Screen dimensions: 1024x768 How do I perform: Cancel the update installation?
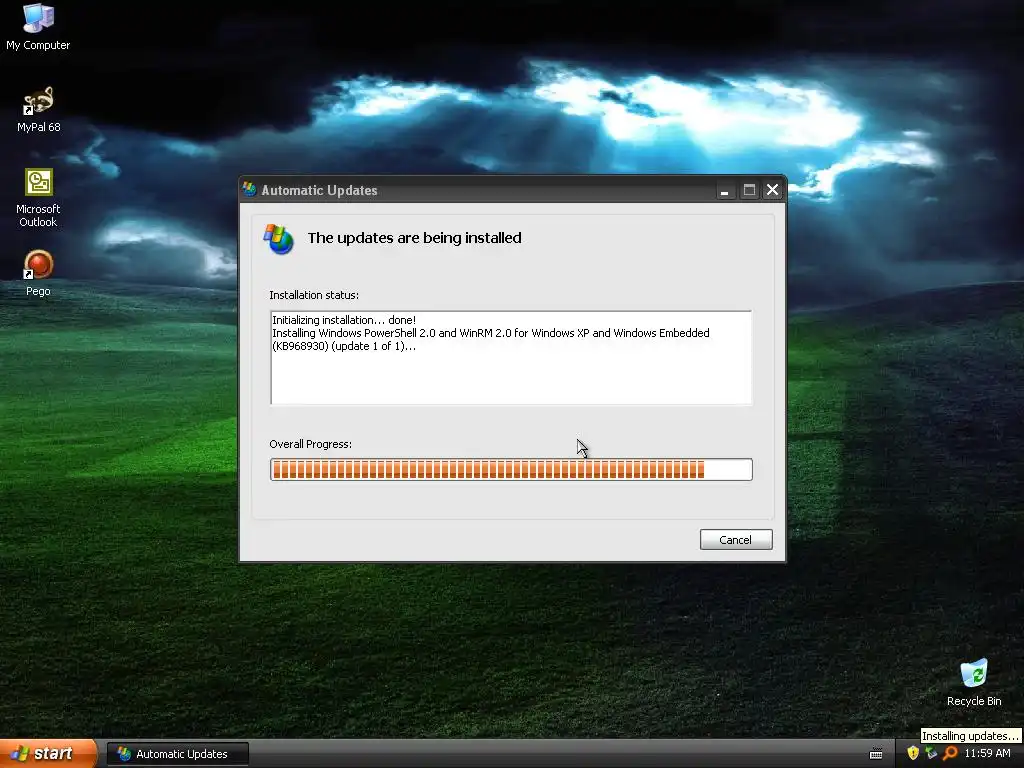tap(736, 539)
